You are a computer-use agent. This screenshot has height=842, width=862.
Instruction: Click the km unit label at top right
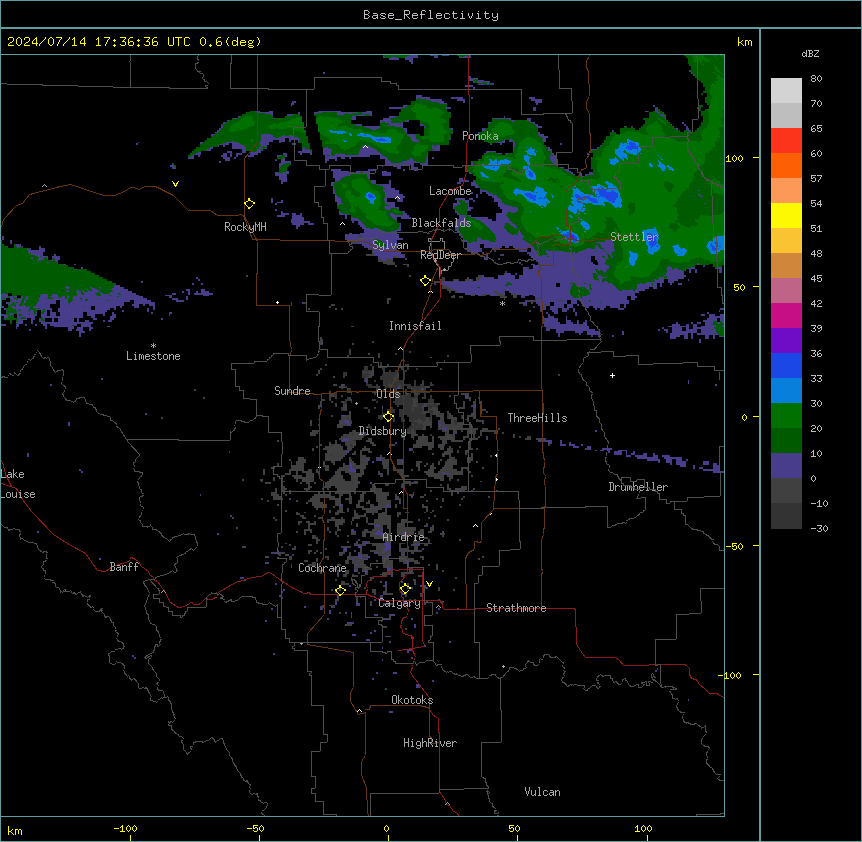click(744, 42)
